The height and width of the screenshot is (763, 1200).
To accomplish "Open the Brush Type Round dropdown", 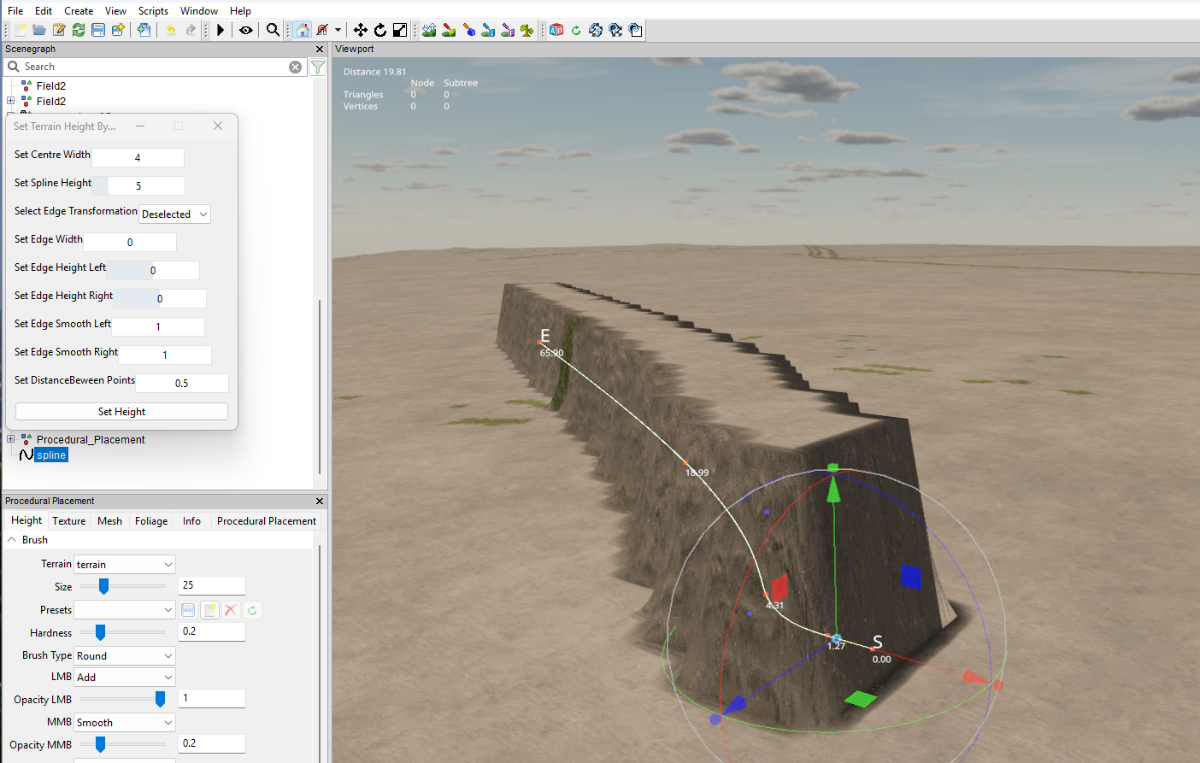I will point(124,656).
